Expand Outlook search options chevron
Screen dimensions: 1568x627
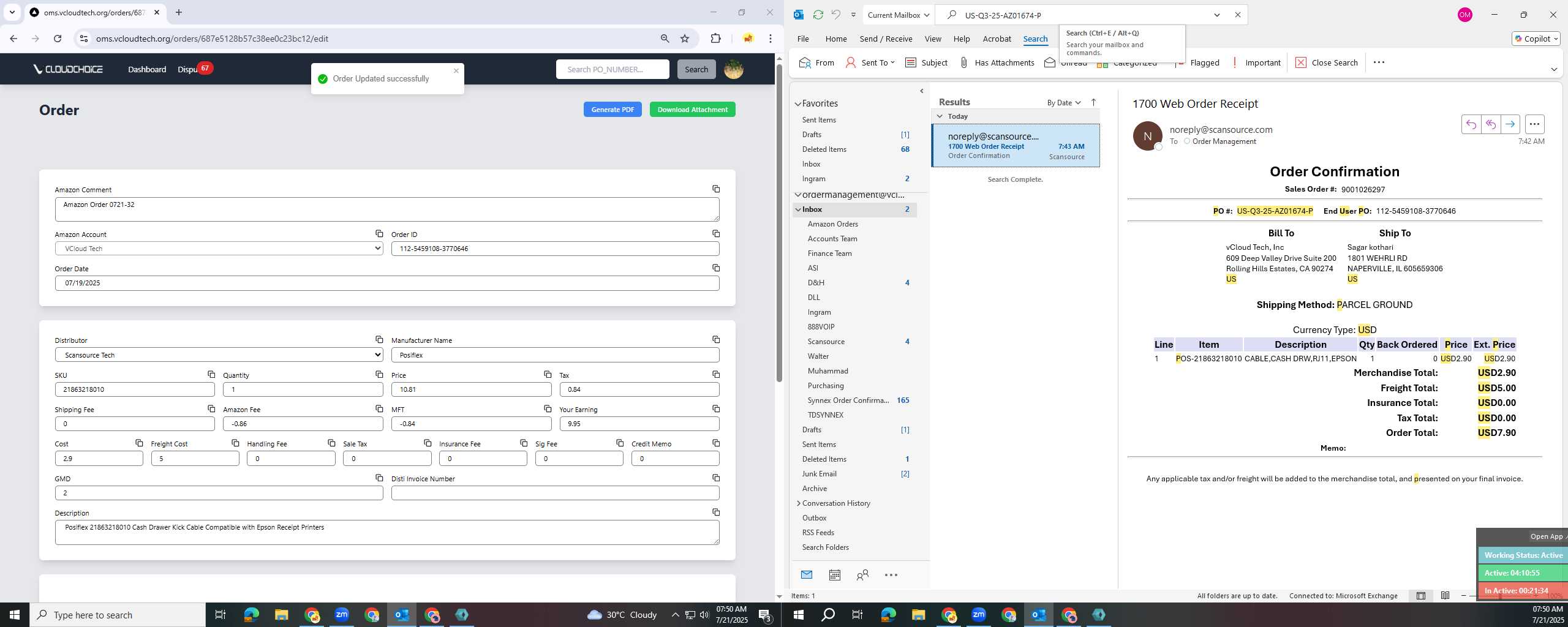(x=1216, y=15)
